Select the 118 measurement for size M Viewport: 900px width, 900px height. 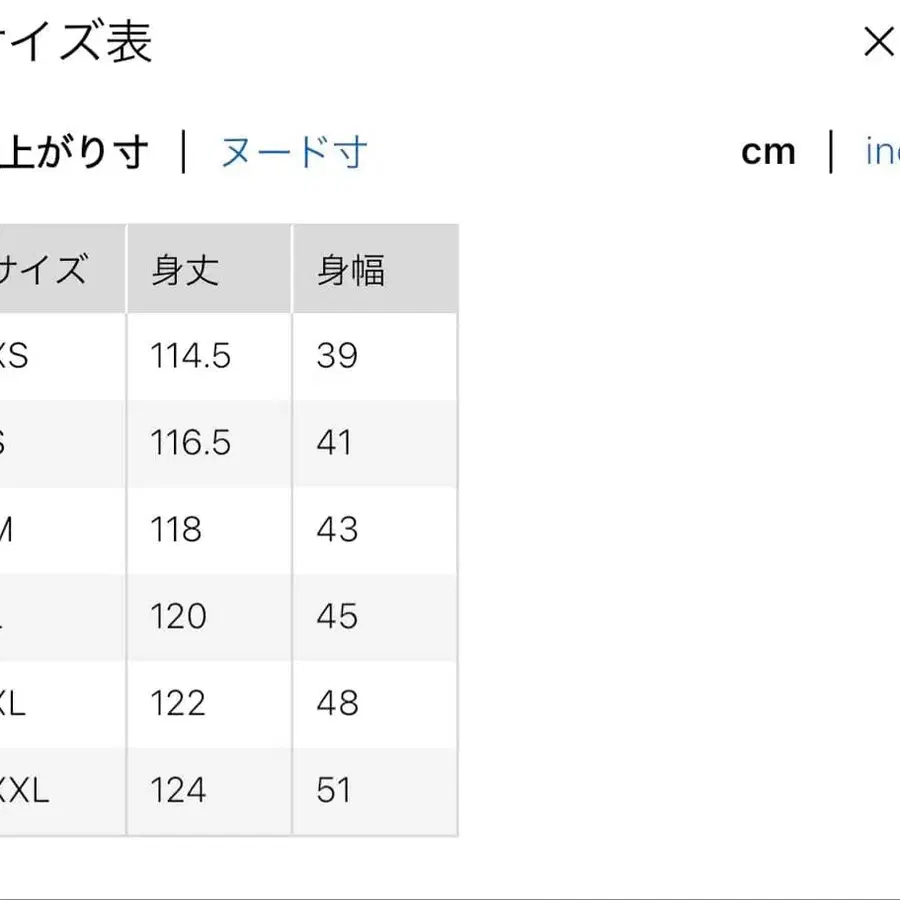[x=177, y=530]
